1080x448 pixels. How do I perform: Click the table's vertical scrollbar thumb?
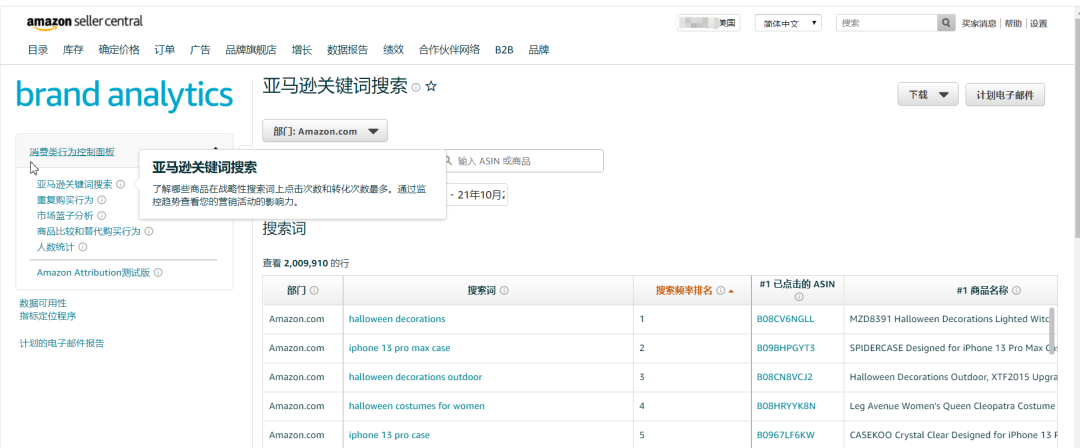point(1052,329)
